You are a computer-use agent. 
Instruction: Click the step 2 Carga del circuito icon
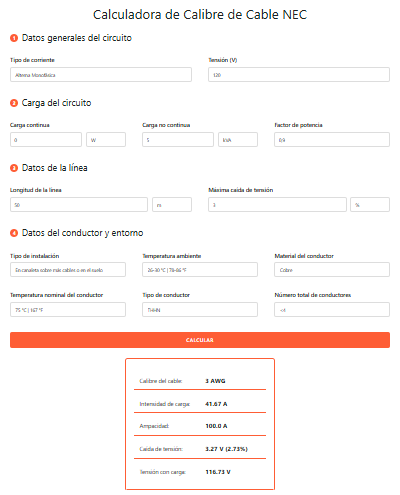pos(14,103)
